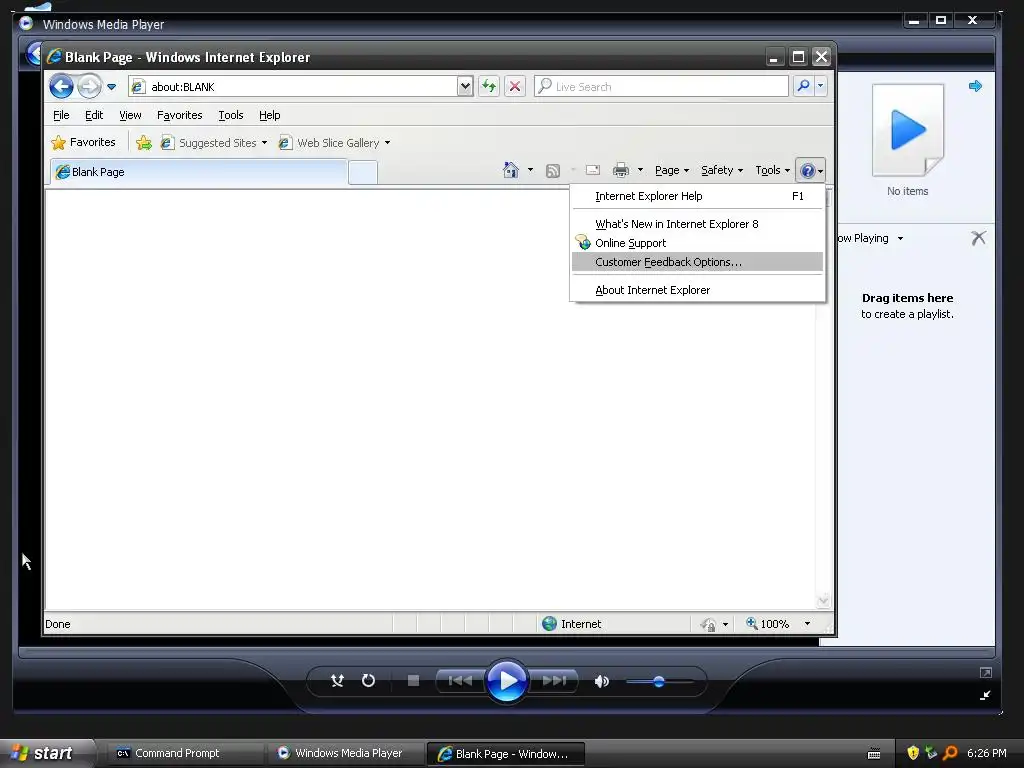Open the Page command bar menu
The image size is (1024, 768).
672,170
